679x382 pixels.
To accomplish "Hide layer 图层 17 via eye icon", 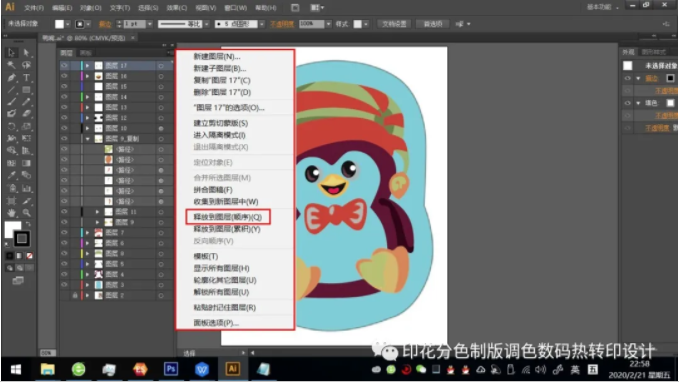I will [64, 65].
